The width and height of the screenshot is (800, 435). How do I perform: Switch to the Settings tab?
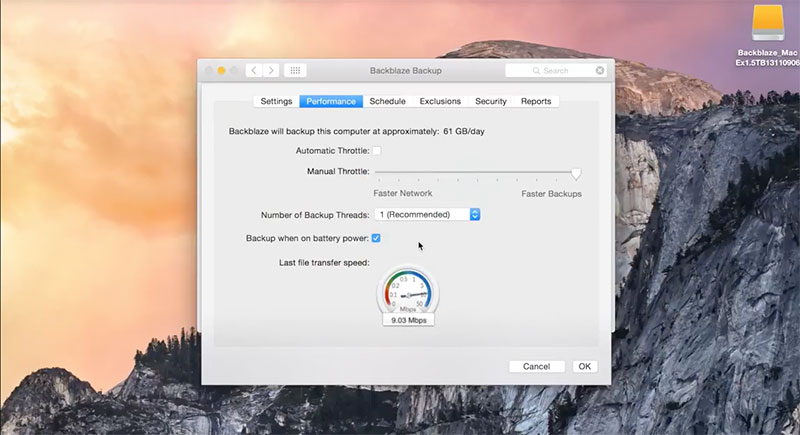pyautogui.click(x=276, y=101)
